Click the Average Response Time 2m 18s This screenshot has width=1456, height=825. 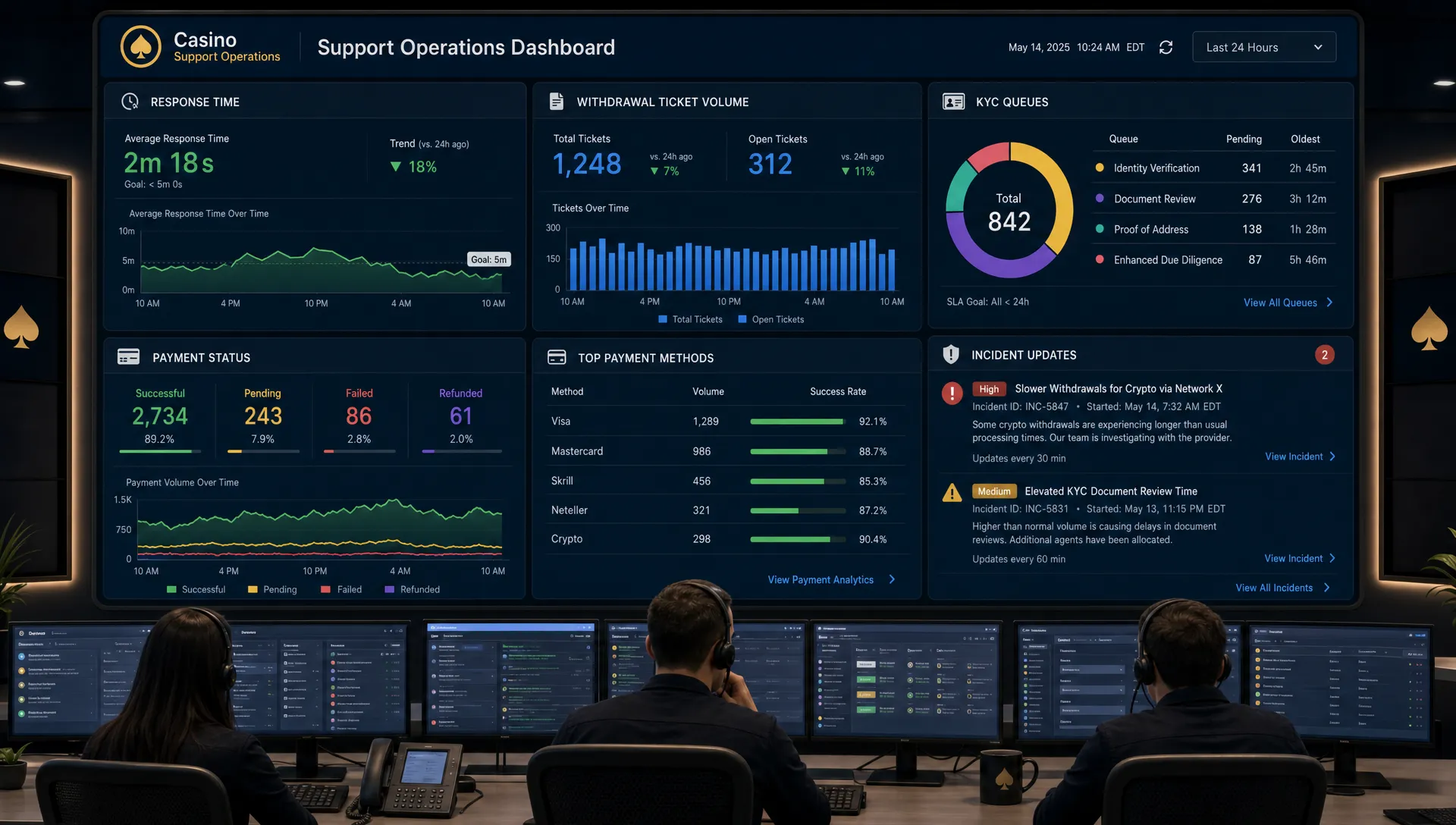(x=168, y=163)
